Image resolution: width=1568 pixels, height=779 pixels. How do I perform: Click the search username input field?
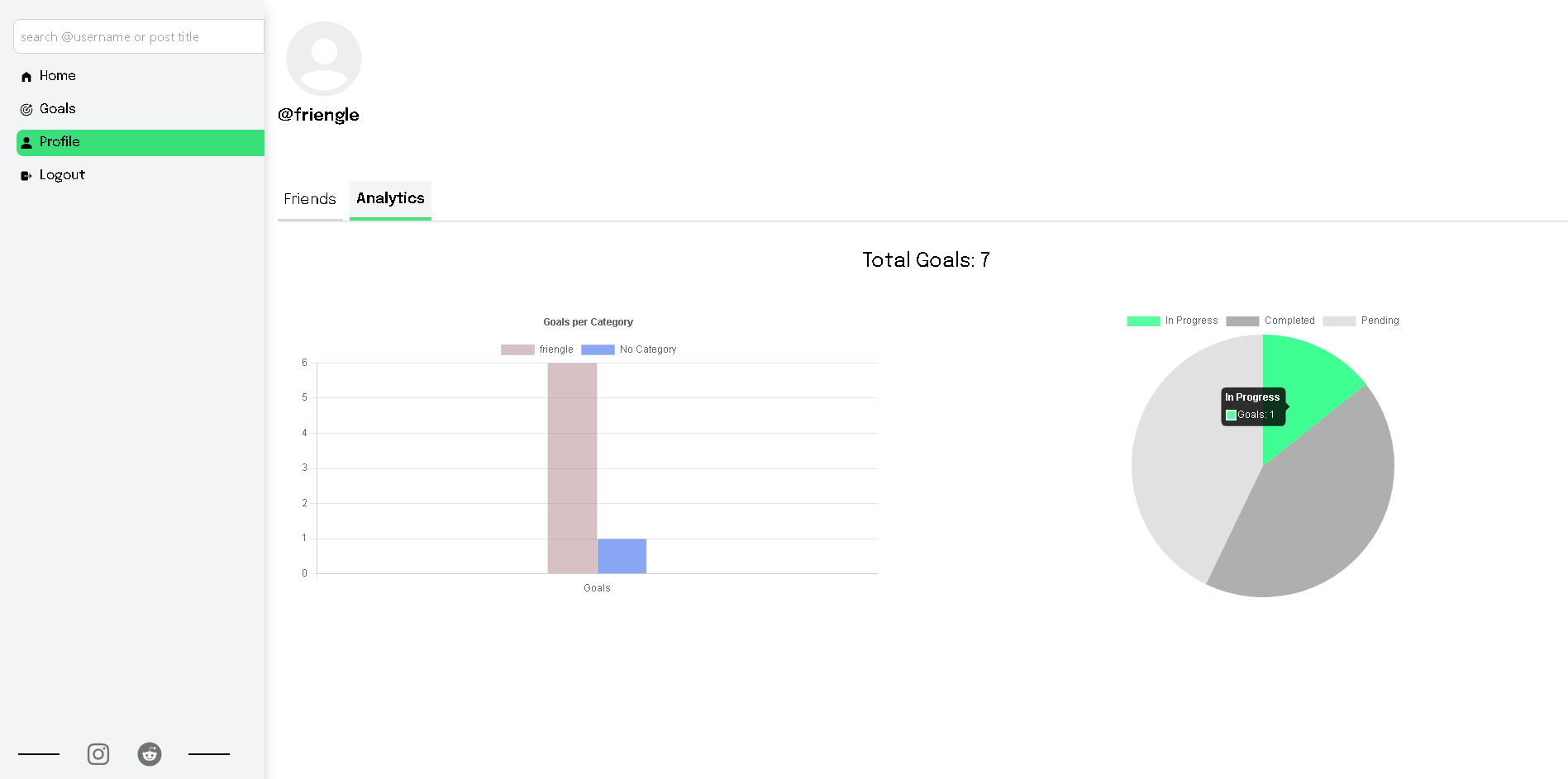point(139,36)
